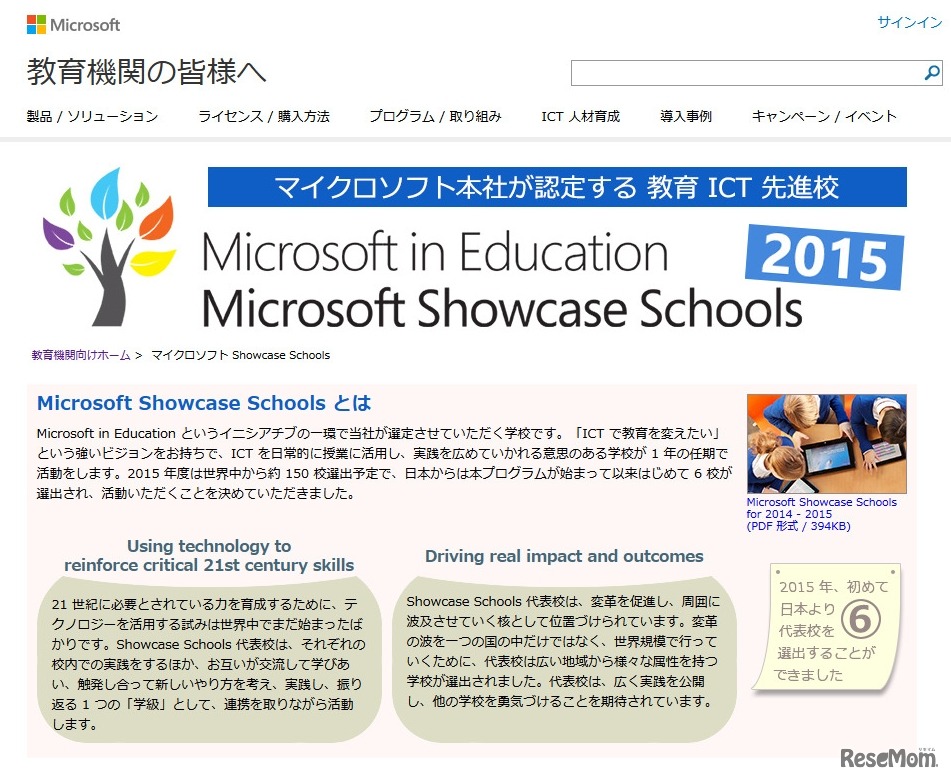Click Using technology to reinforce heading
The image size is (951, 781).
(x=209, y=555)
